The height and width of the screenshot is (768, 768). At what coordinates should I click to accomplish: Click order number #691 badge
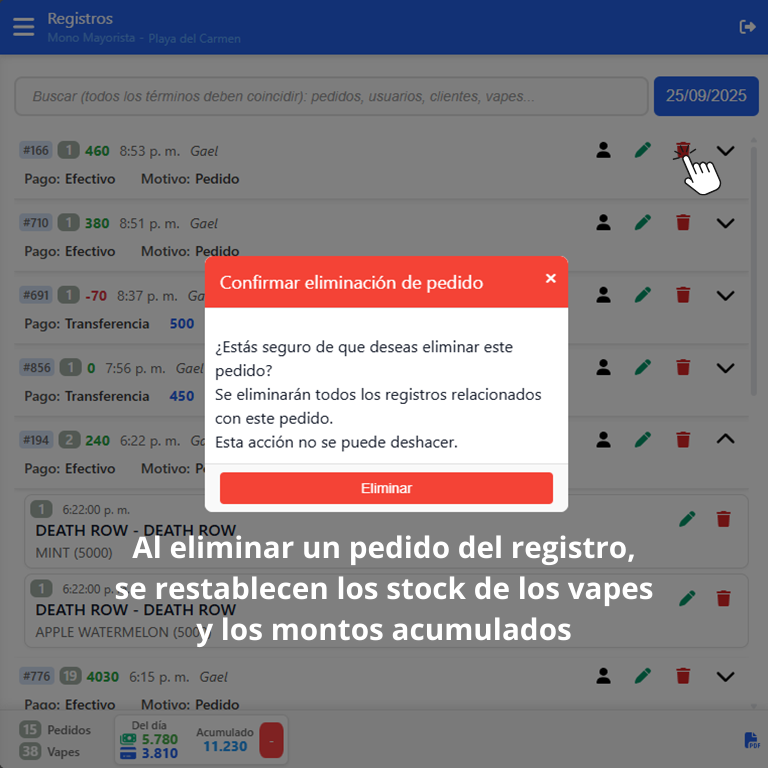[x=36, y=295]
